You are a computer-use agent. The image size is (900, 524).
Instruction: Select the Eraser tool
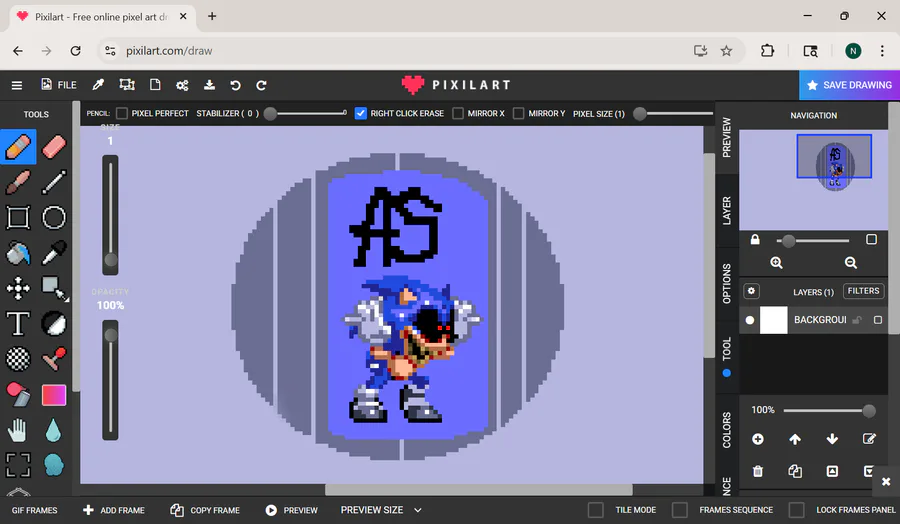click(54, 147)
